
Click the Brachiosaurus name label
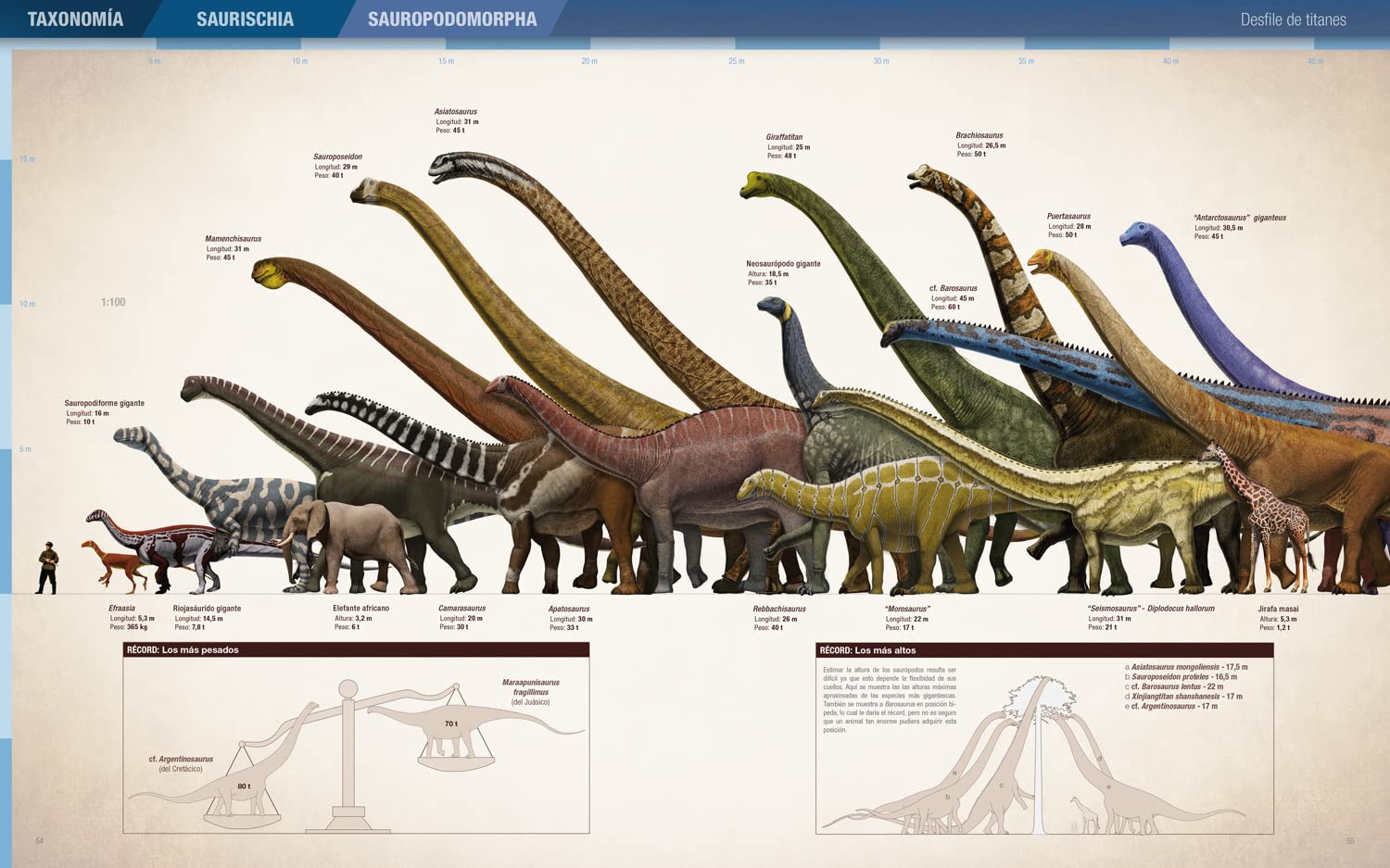click(x=979, y=135)
